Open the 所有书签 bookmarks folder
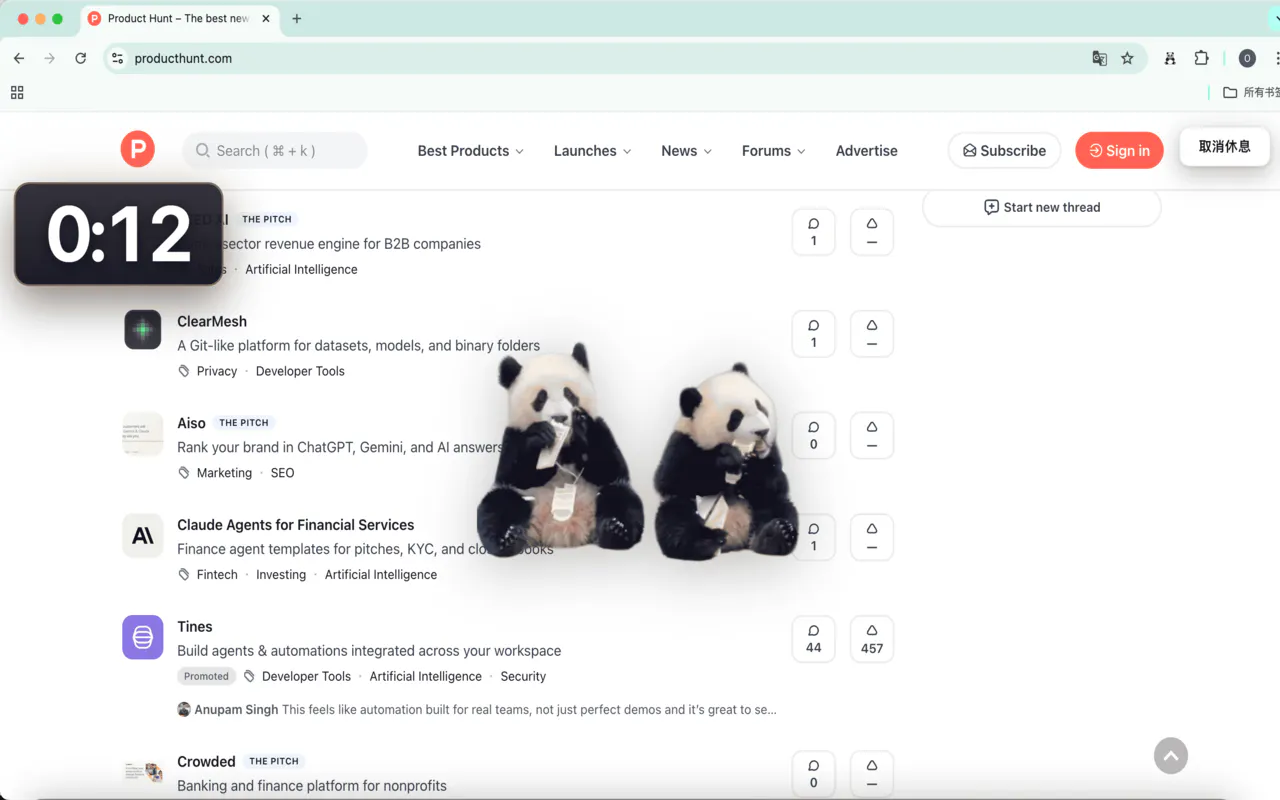1280x800 pixels. click(1250, 93)
